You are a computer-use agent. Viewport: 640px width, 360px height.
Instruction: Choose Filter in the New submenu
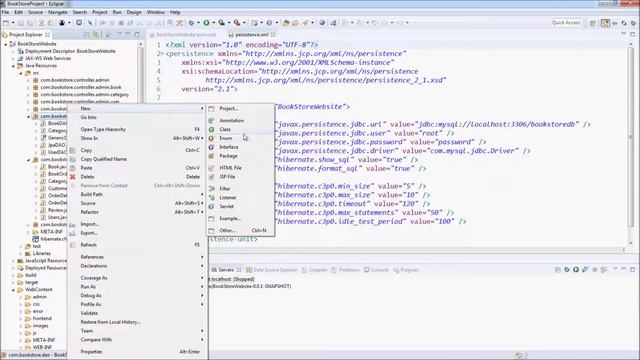(240, 189)
